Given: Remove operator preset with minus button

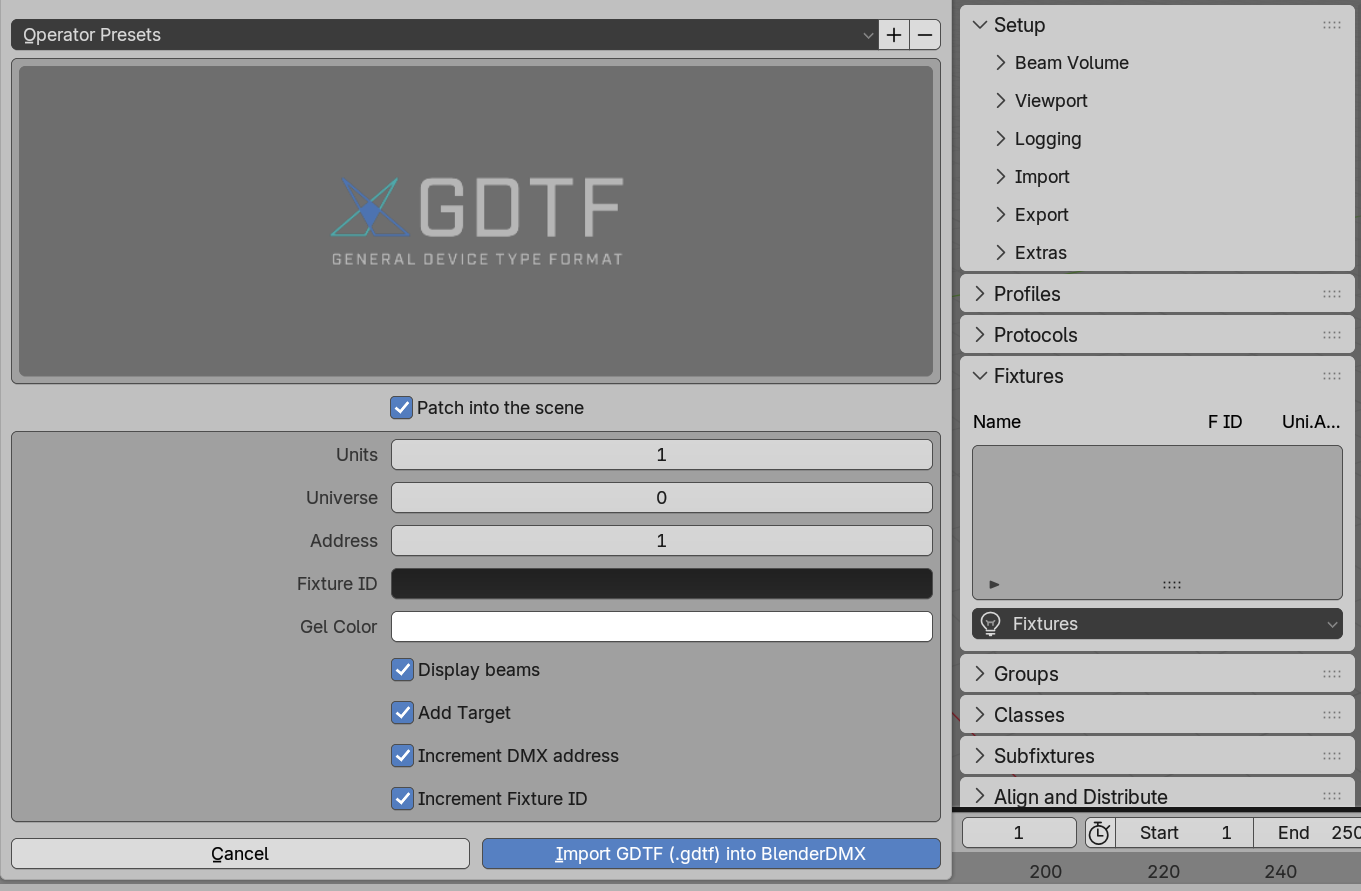Looking at the screenshot, I should coord(925,35).
